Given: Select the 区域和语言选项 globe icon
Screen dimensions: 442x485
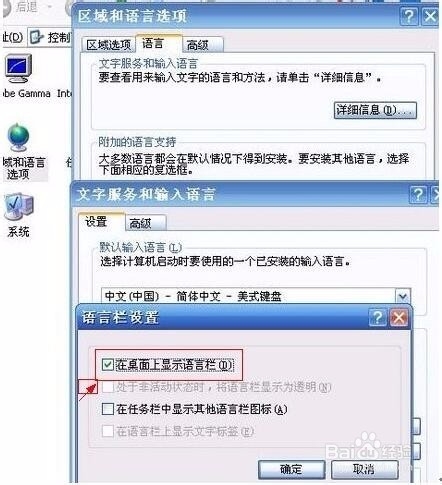Looking at the screenshot, I should [18, 137].
